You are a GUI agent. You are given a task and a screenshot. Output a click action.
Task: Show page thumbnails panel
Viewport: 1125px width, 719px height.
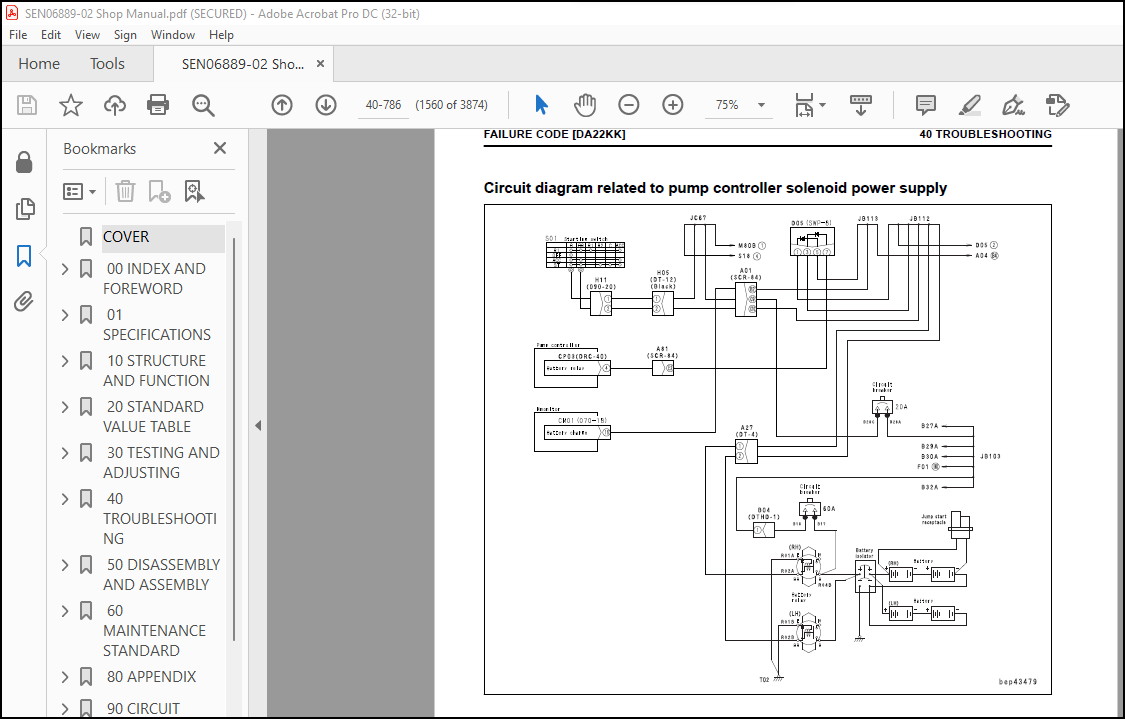(x=24, y=209)
